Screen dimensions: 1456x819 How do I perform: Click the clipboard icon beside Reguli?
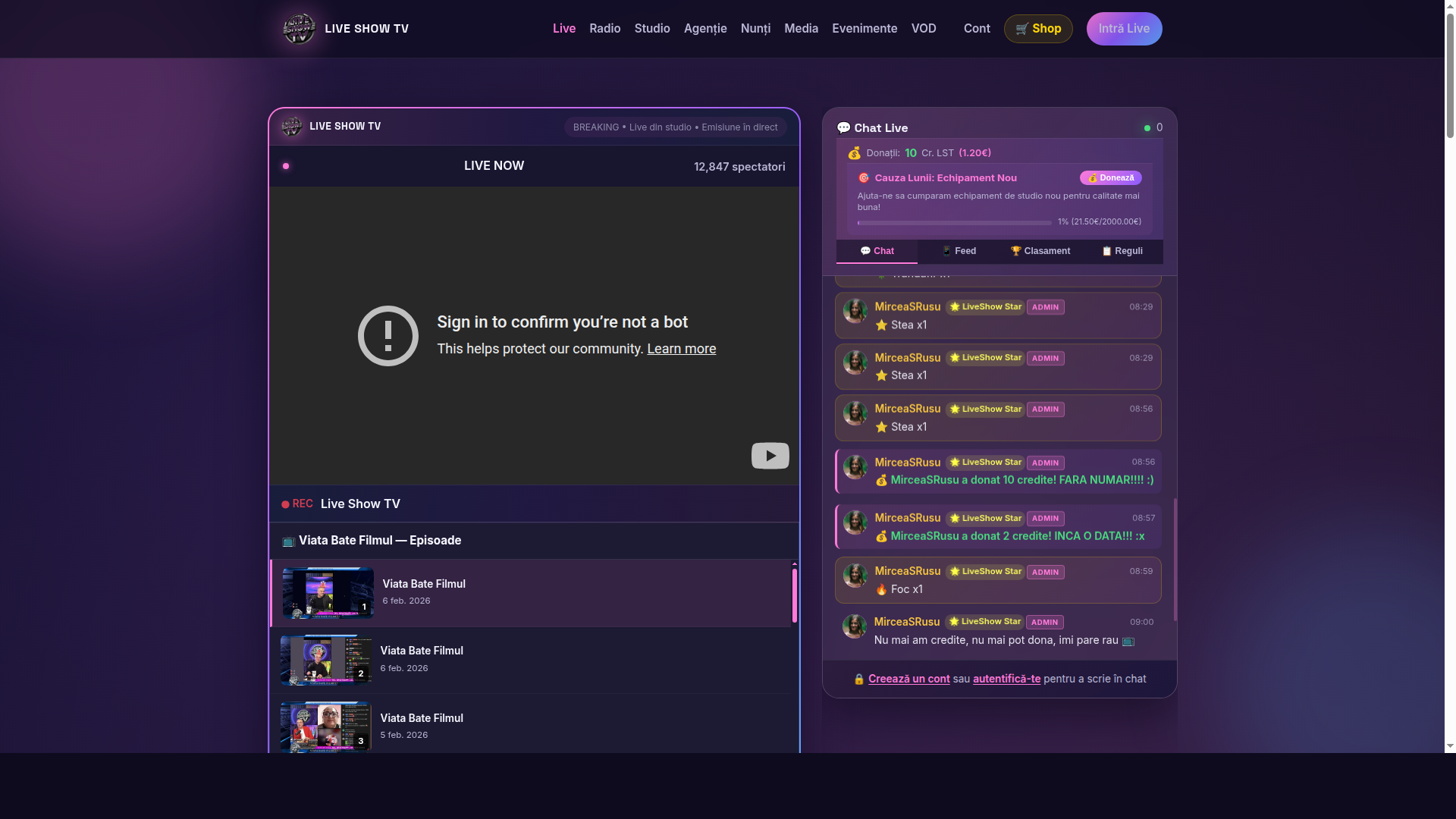[x=1106, y=251]
